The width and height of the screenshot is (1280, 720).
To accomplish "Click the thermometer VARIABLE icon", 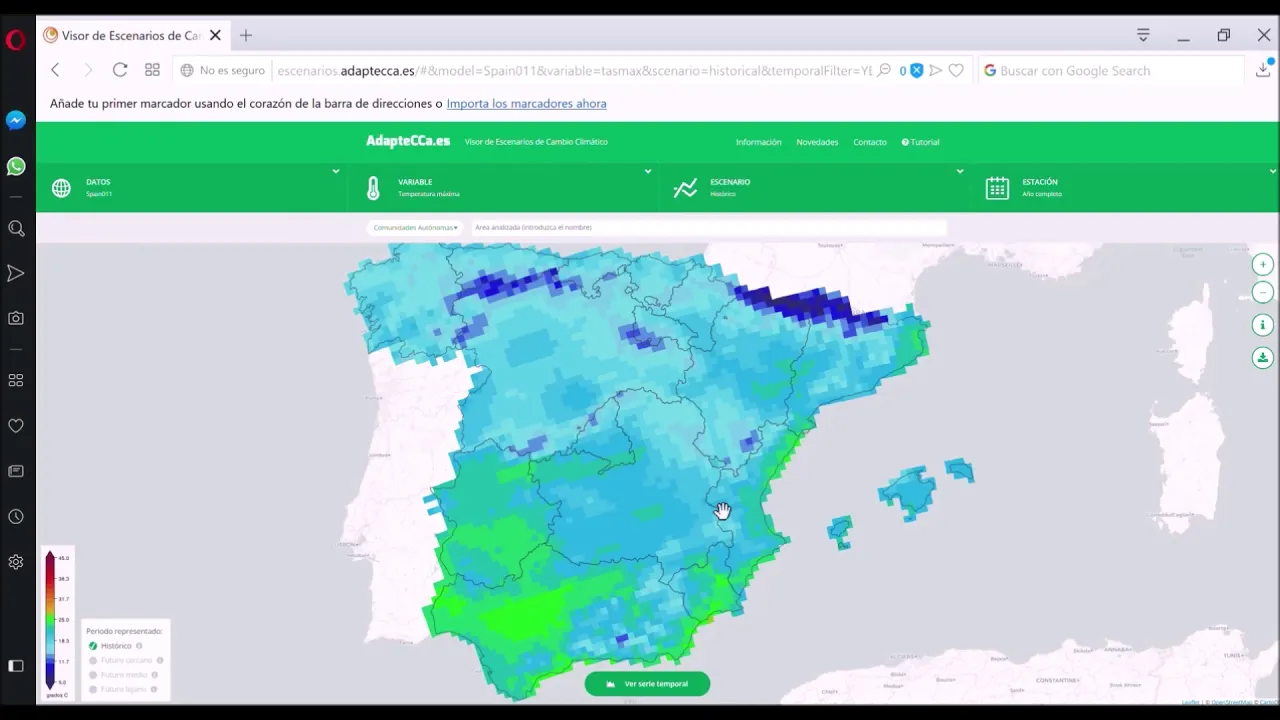I will coord(373,188).
